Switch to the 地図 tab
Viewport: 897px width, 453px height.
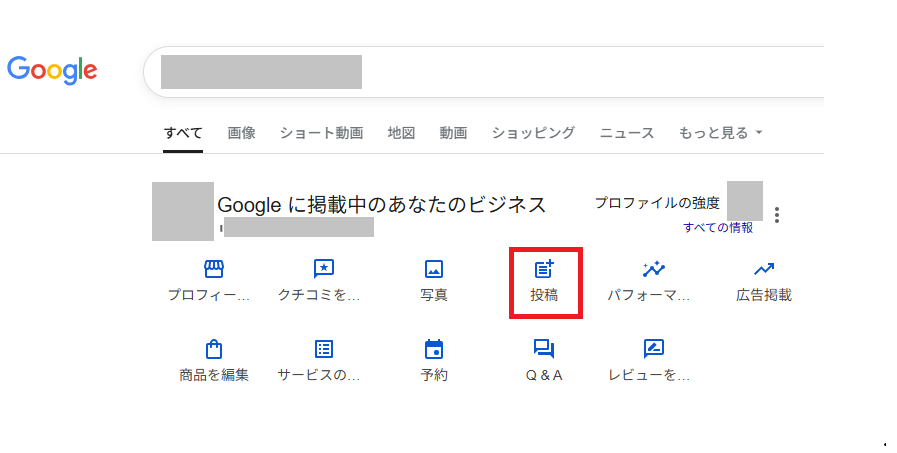coord(401,133)
